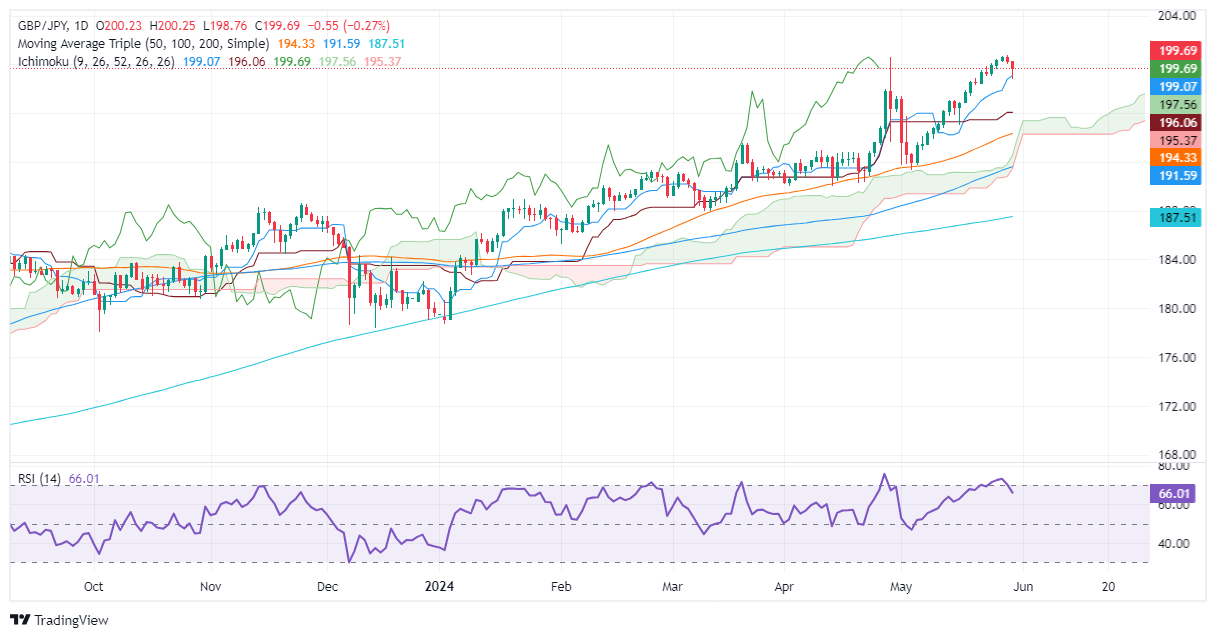Click the 204.00 price scale label

click(x=1176, y=16)
